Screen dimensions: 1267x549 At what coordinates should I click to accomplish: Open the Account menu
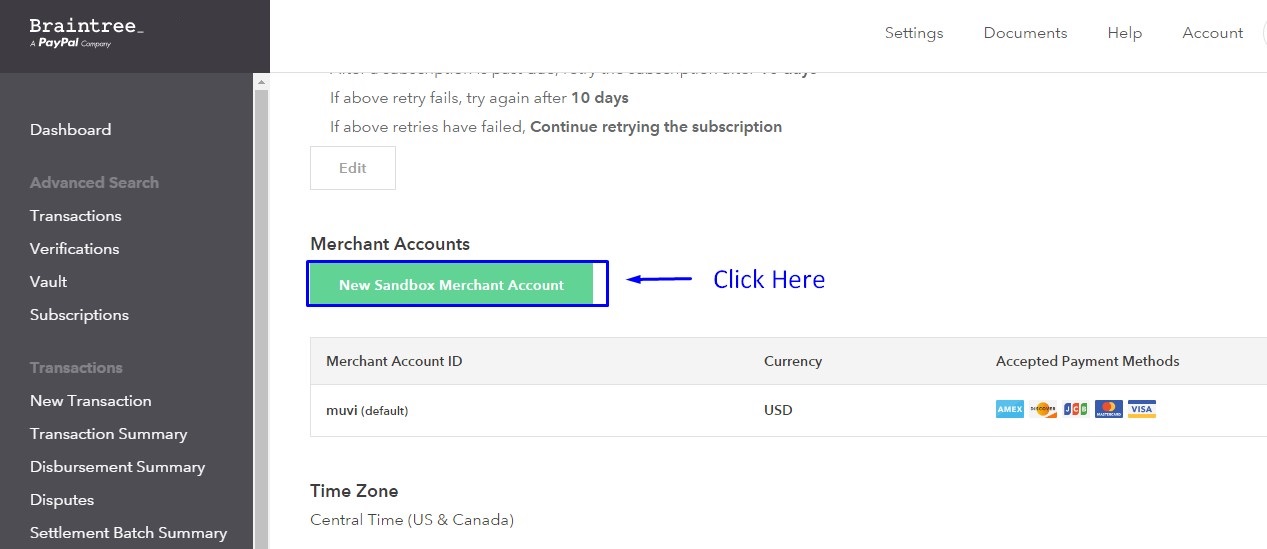(1212, 33)
